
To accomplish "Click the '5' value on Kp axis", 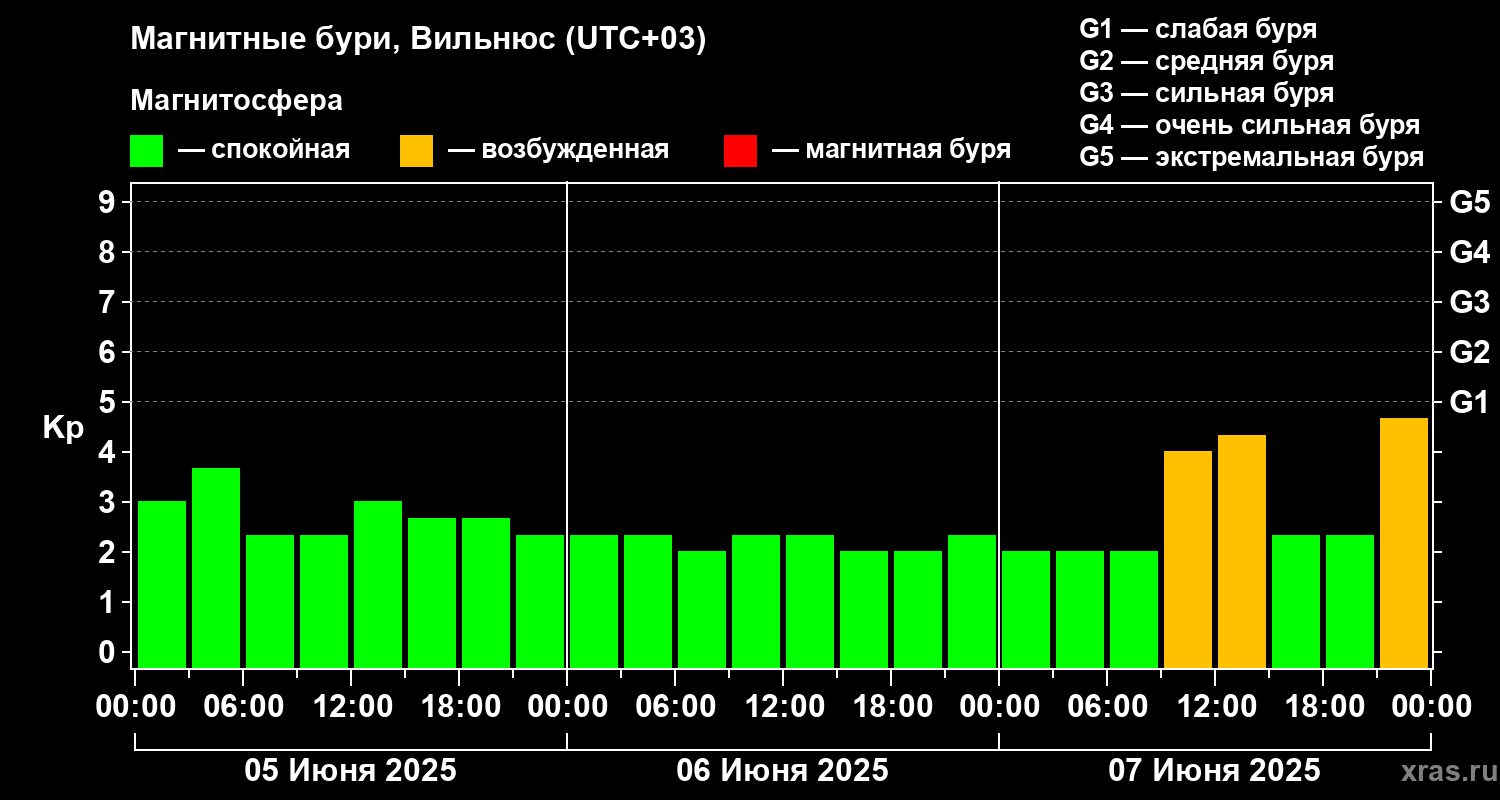I will click(108, 402).
